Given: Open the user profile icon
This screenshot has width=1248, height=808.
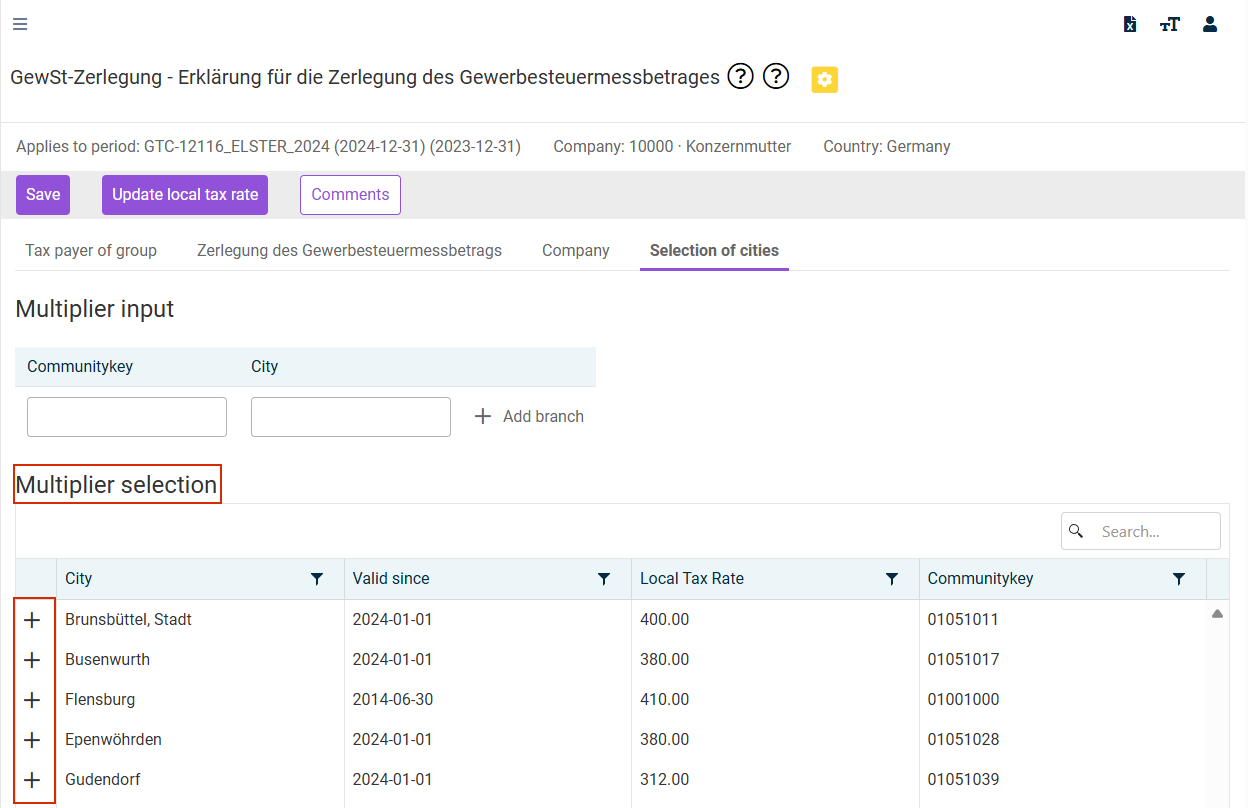Looking at the screenshot, I should [x=1210, y=25].
